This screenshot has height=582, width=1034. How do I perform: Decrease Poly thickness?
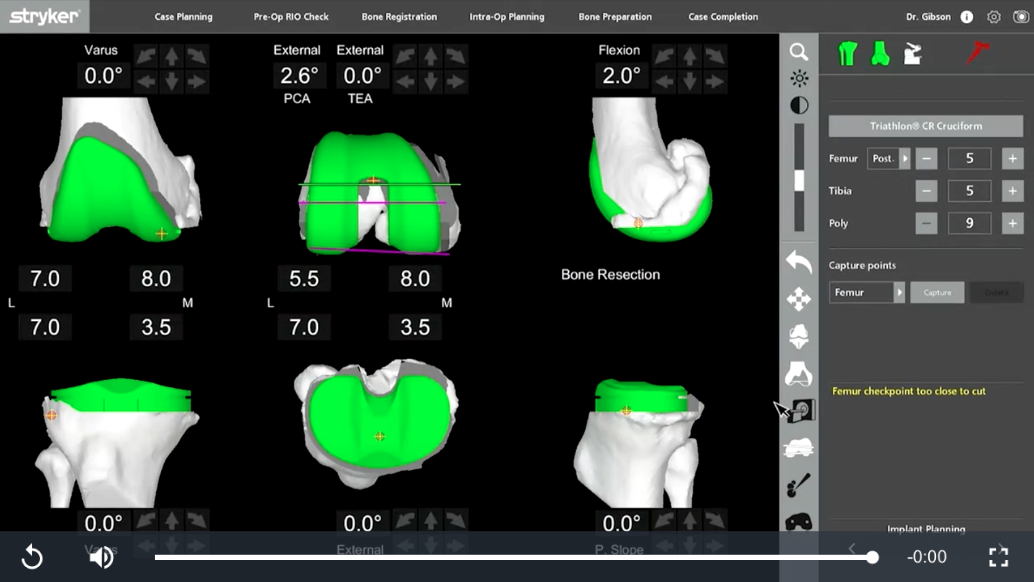click(x=926, y=223)
